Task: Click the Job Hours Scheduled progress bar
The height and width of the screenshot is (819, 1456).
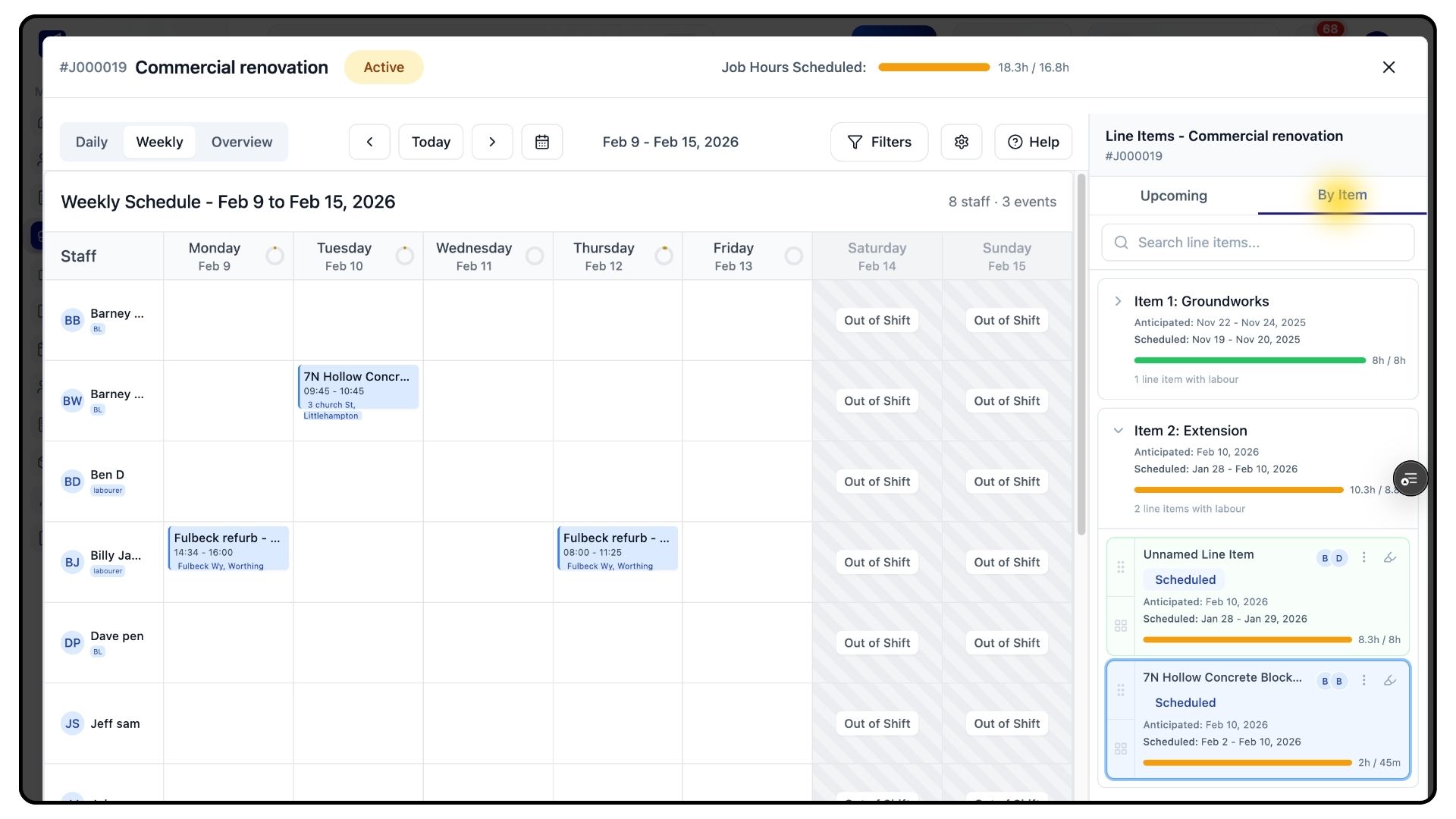Action: pyautogui.click(x=934, y=67)
